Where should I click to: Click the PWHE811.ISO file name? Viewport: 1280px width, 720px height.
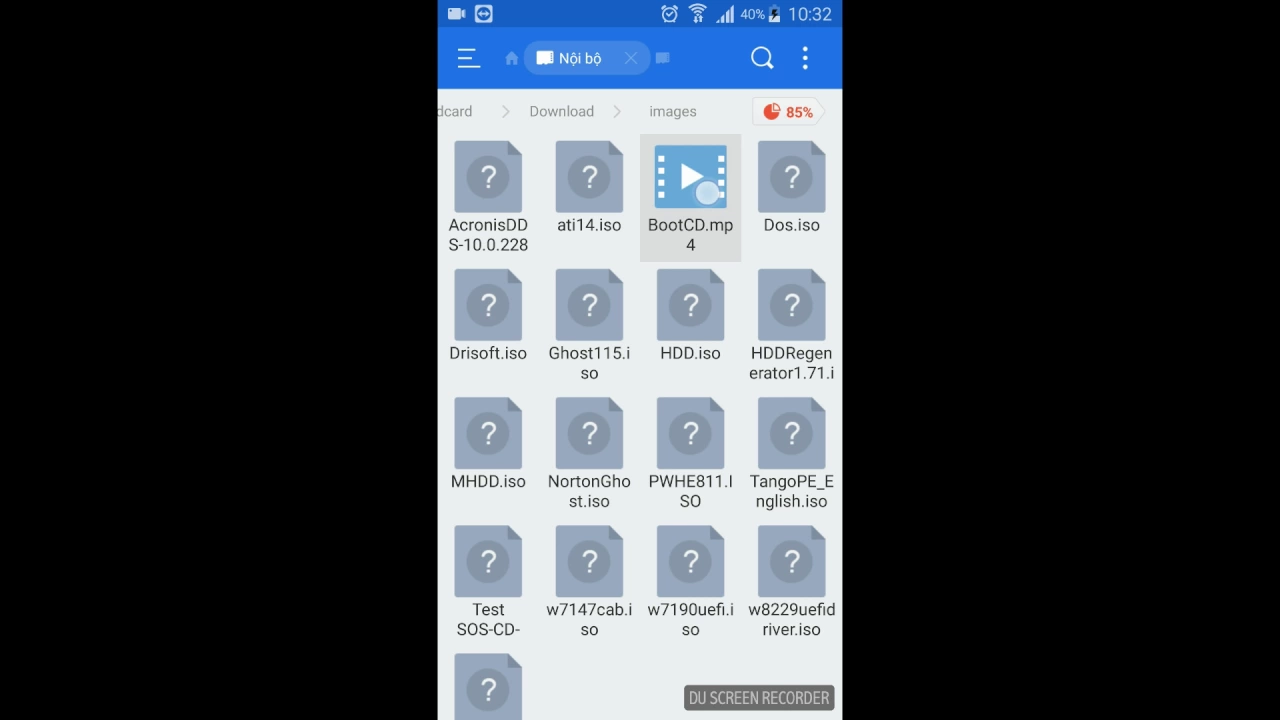coord(690,491)
